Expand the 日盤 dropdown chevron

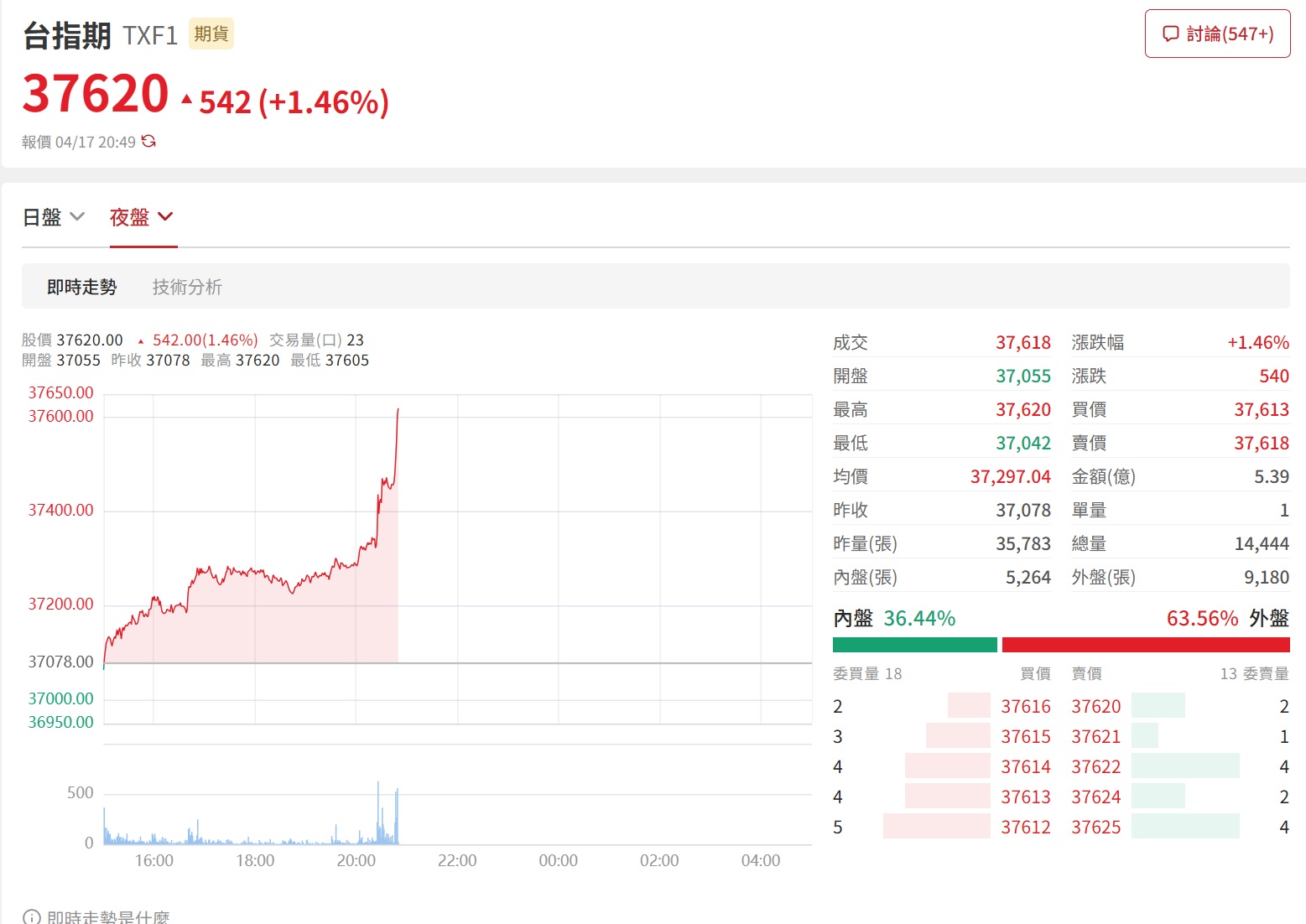(x=77, y=216)
